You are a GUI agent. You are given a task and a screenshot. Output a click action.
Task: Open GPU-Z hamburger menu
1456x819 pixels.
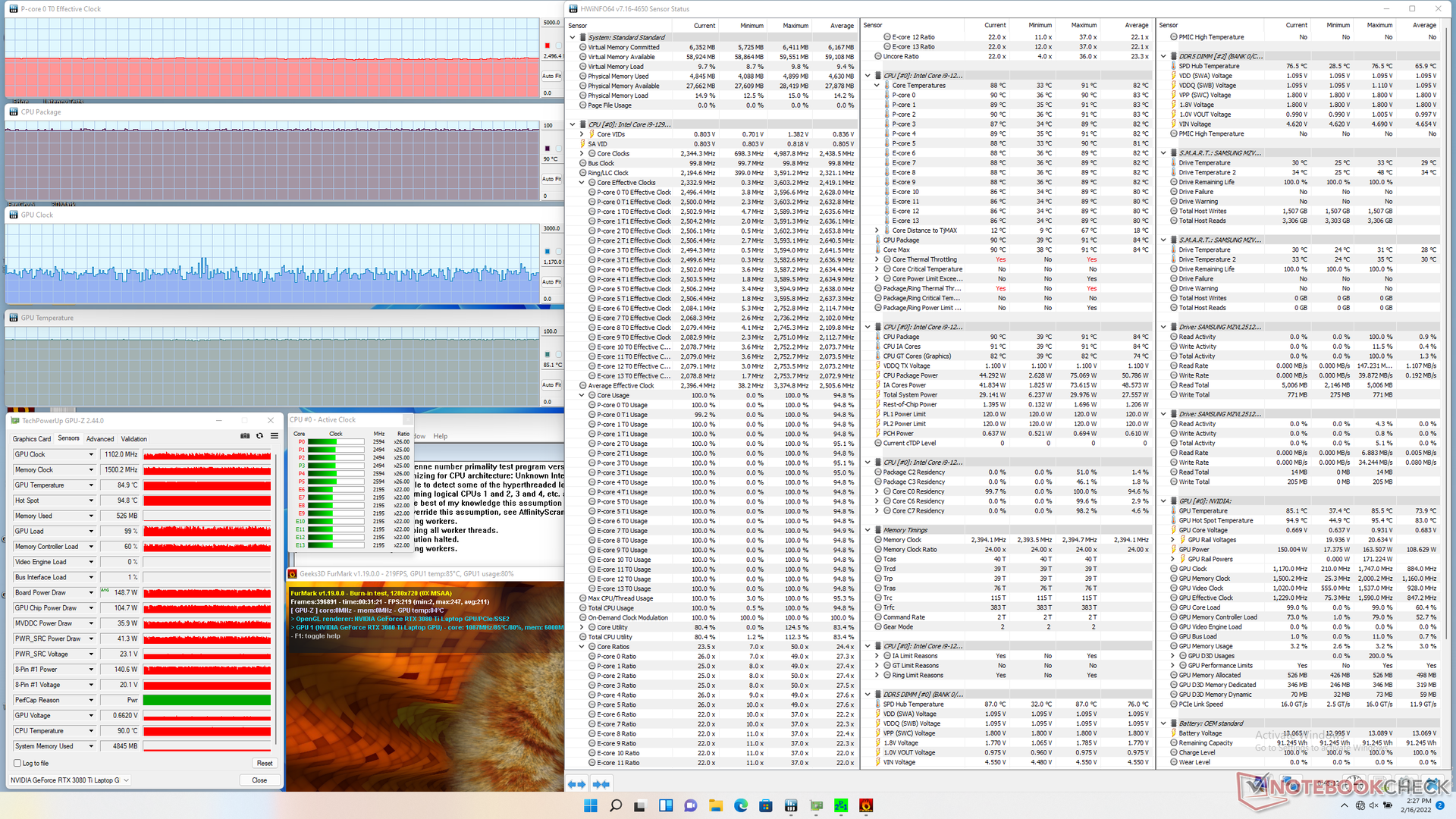pos(274,436)
